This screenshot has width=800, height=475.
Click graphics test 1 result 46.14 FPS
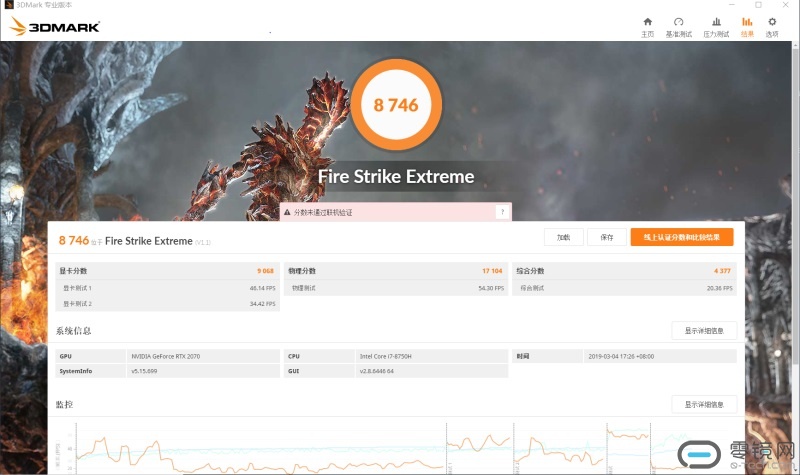[x=262, y=288]
